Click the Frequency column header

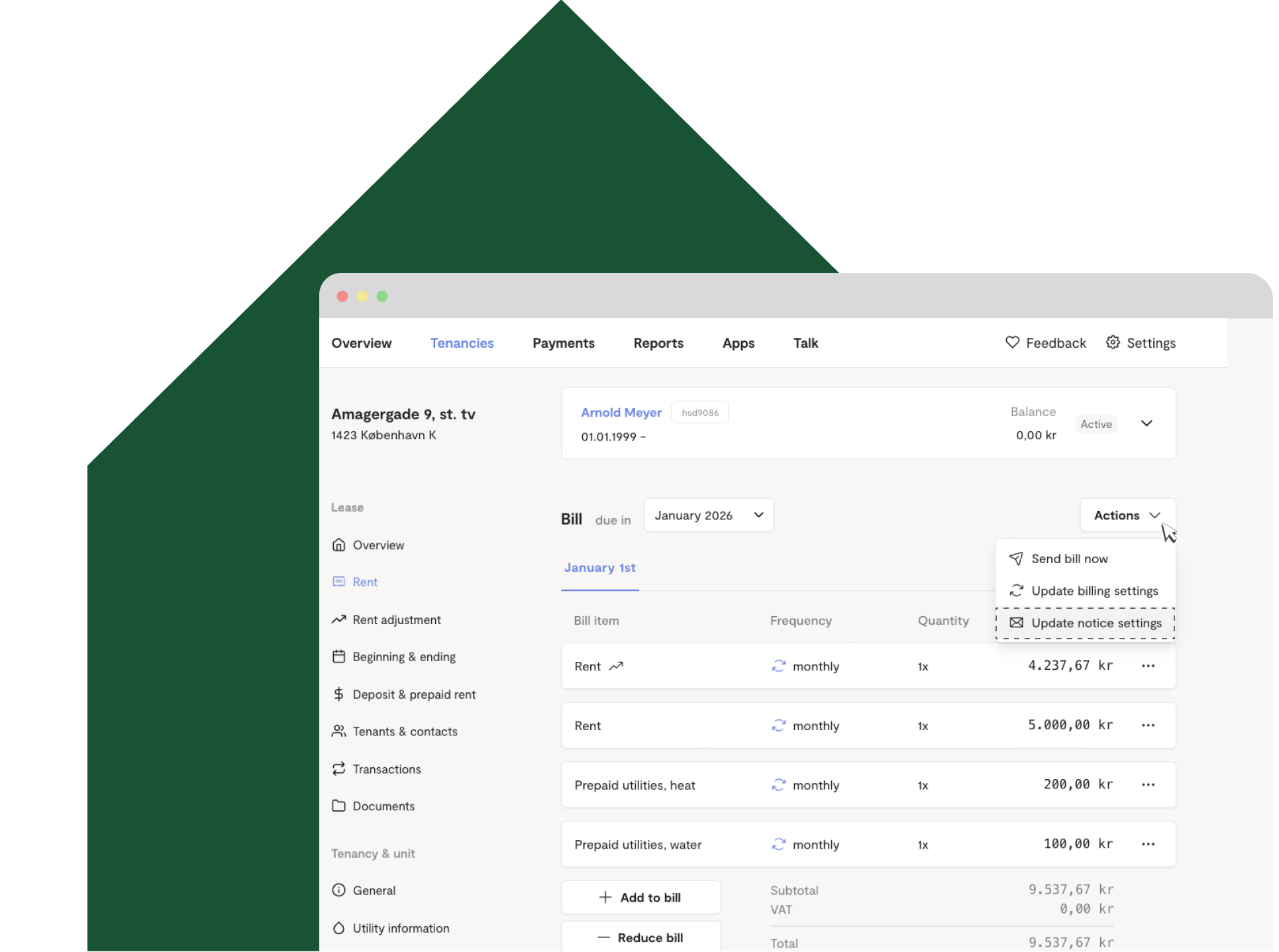(x=801, y=621)
